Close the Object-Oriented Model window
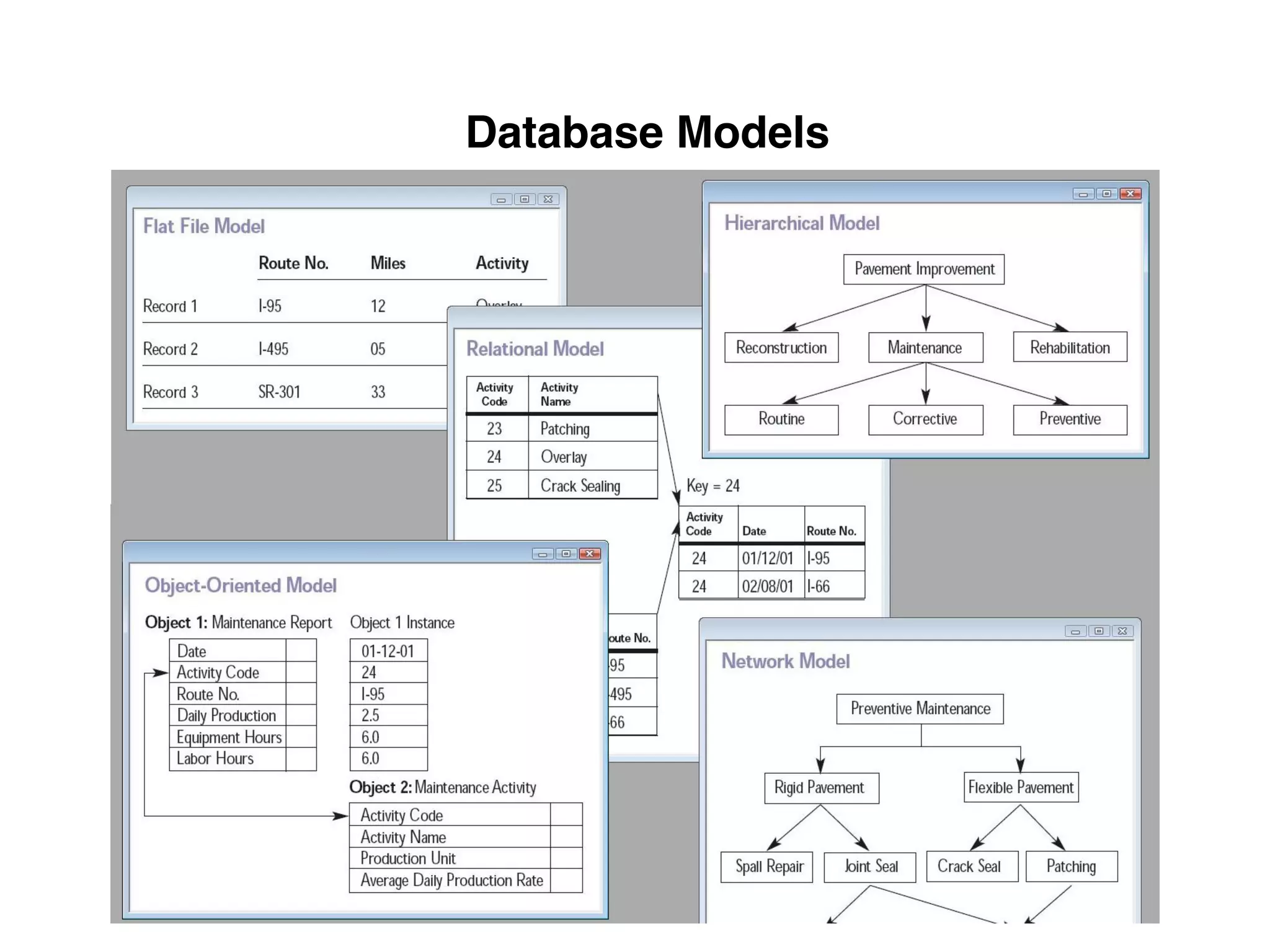This screenshot has height=952, width=1270. click(x=590, y=553)
